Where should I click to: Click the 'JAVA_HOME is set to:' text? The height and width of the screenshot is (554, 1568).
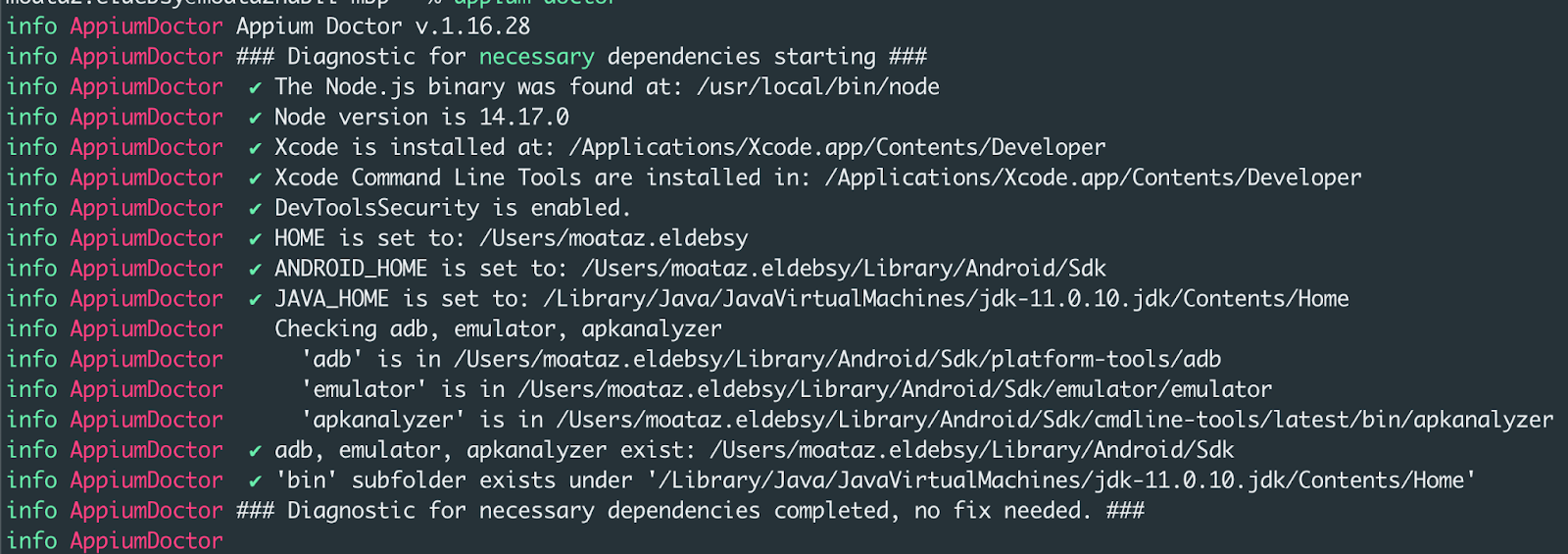[x=402, y=299]
